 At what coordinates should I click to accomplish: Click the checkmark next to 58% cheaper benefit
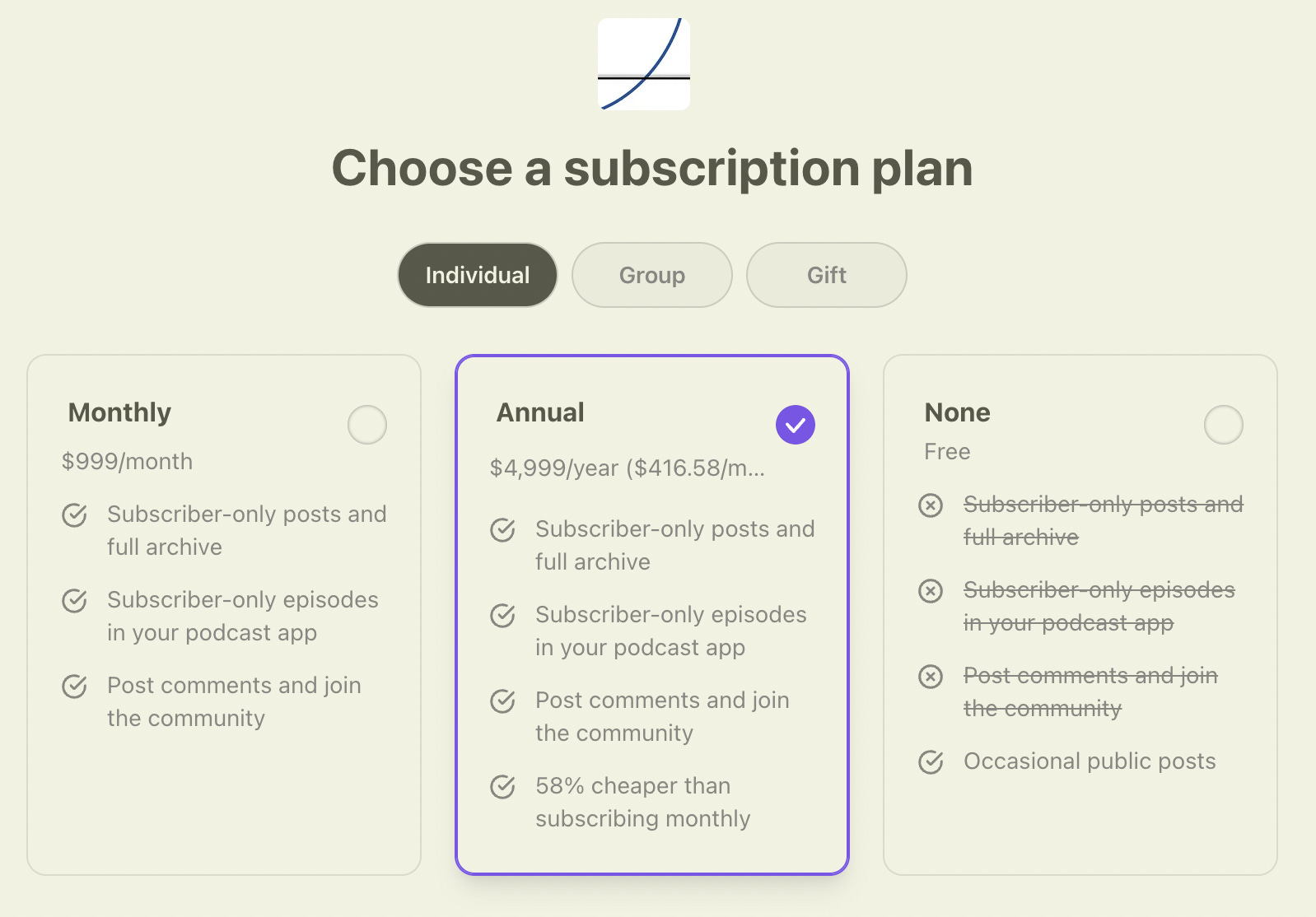coord(503,787)
